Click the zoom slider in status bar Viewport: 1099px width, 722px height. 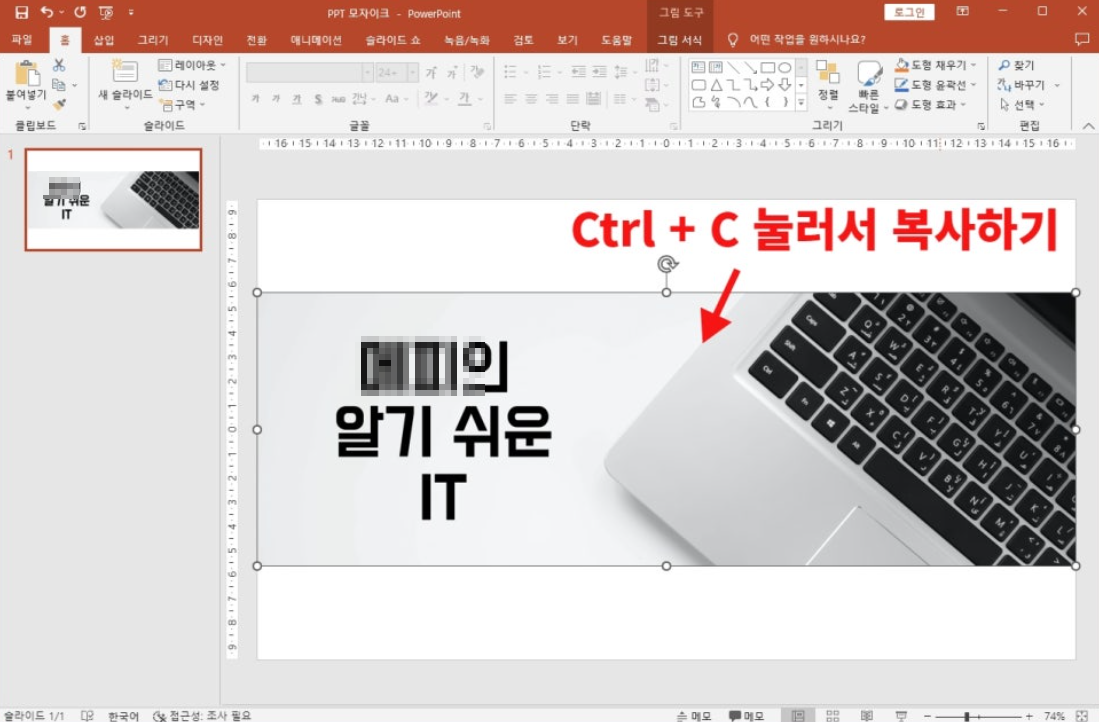(966, 716)
